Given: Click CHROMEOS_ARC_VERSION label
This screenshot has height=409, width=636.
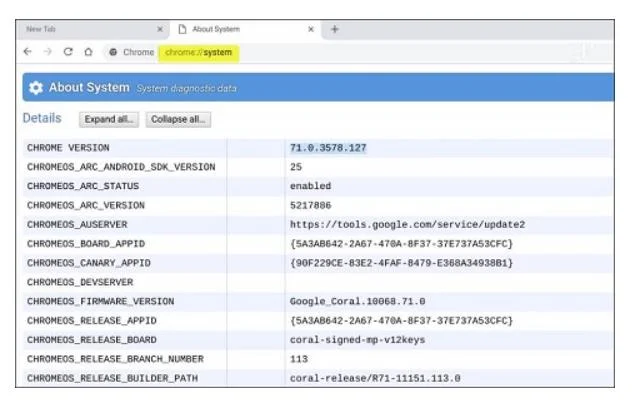Looking at the screenshot, I should click(86, 205).
